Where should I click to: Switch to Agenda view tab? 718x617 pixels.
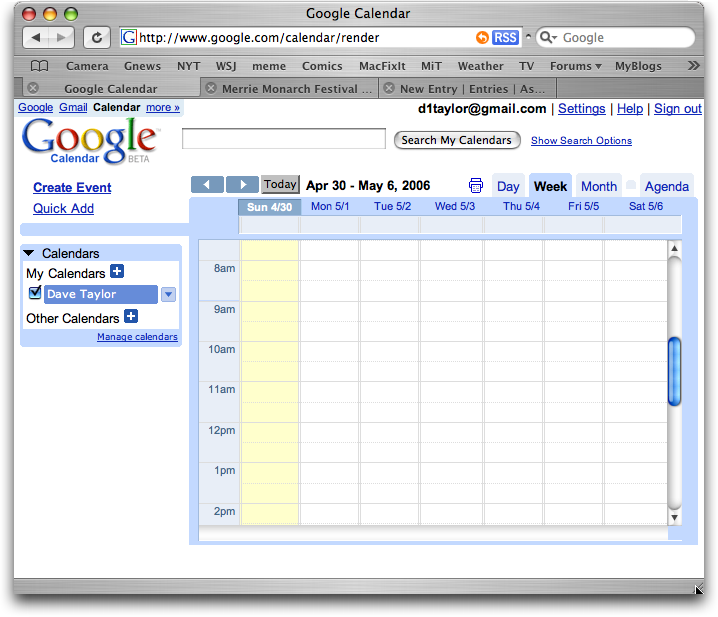(x=666, y=186)
